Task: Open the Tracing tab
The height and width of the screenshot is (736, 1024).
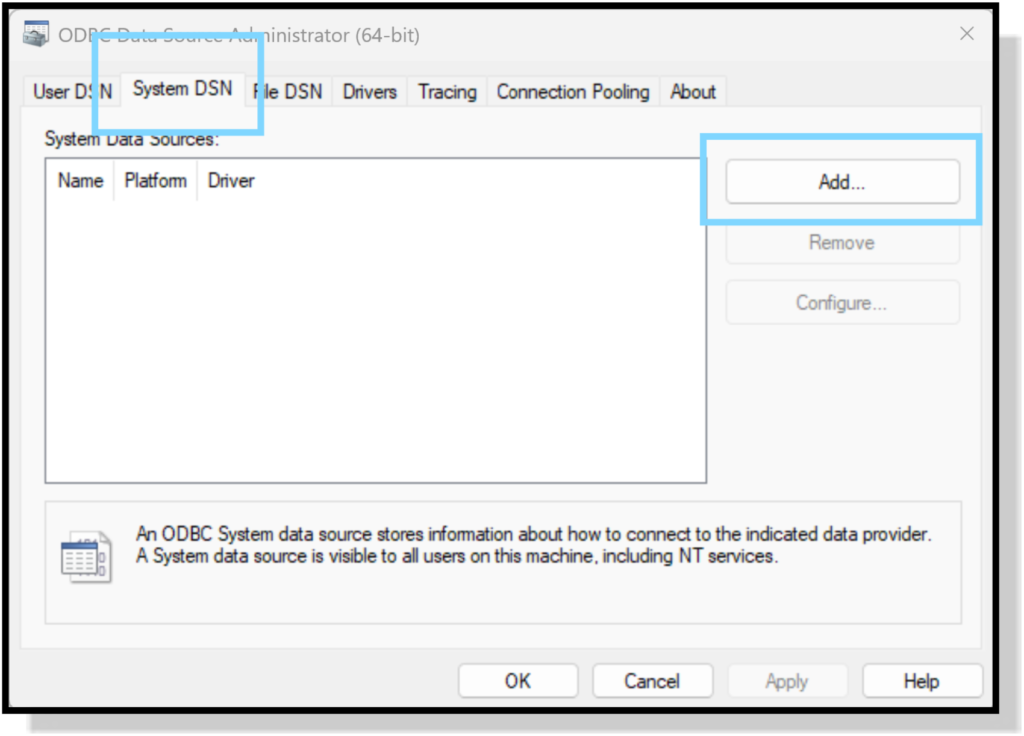Action: pos(447,92)
